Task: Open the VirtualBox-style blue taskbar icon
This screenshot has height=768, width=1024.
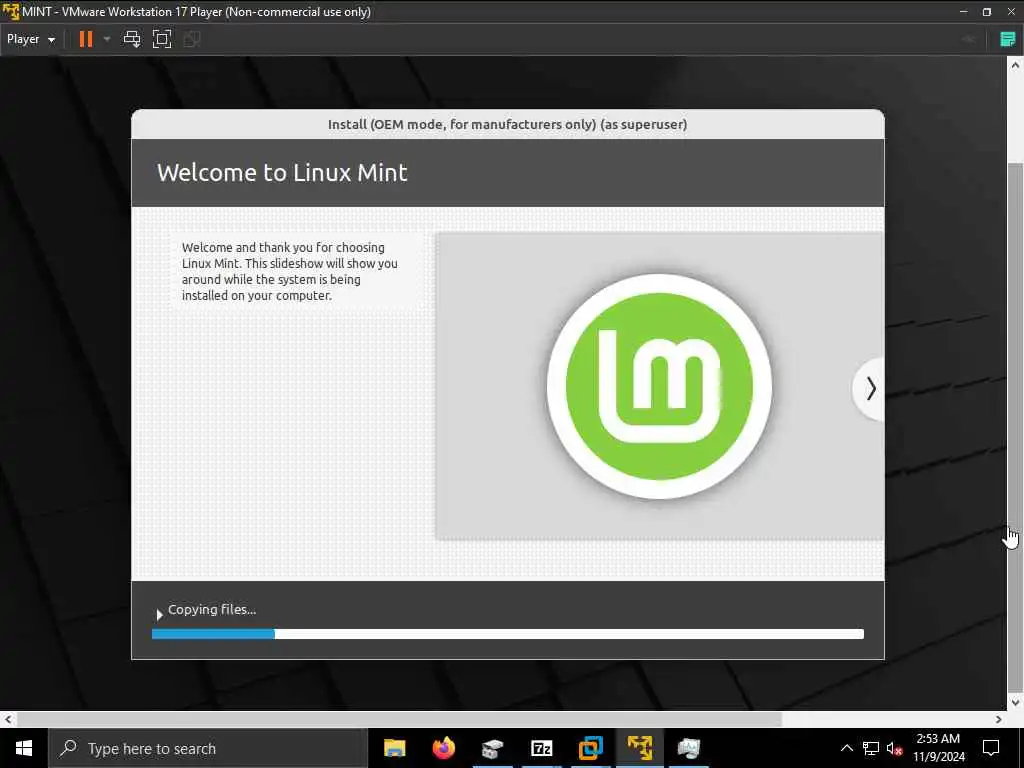Action: click(590, 748)
